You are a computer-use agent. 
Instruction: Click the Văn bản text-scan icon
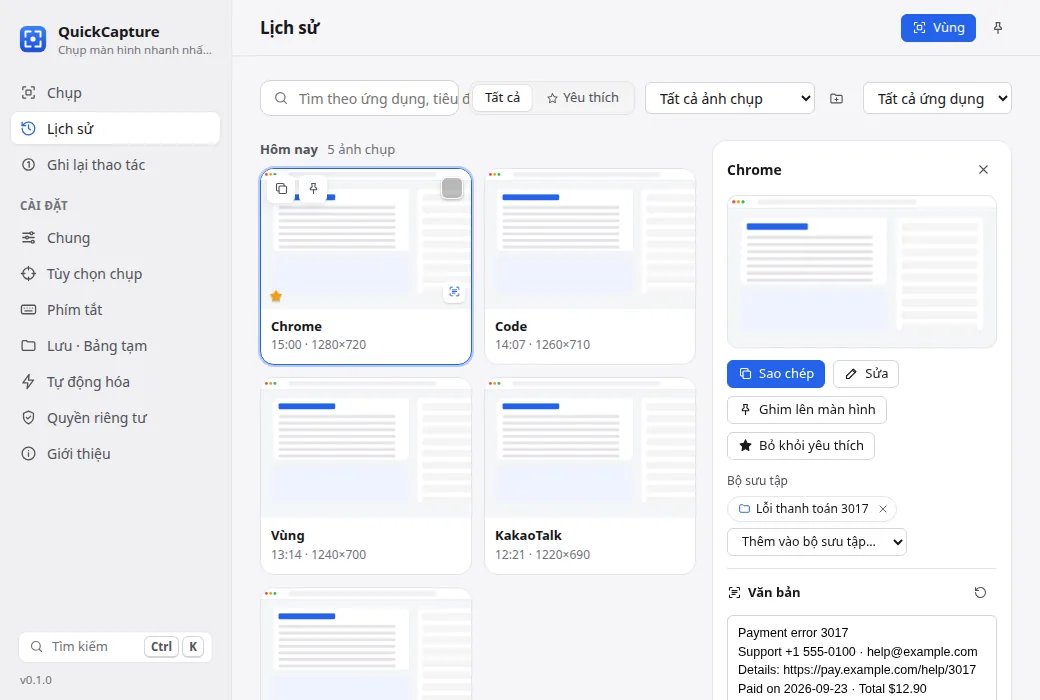734,593
